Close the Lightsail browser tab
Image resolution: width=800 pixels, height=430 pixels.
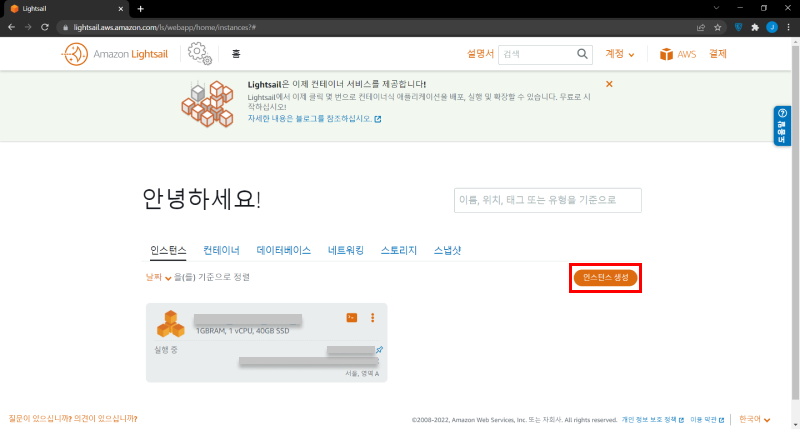(121, 9)
